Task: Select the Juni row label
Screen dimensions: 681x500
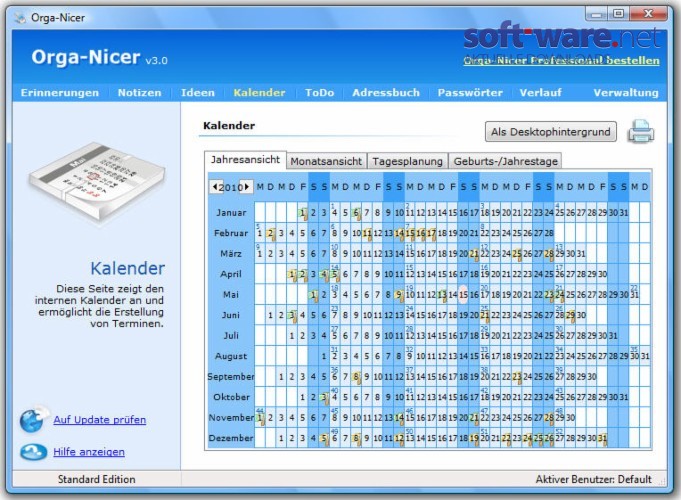Action: [x=231, y=315]
